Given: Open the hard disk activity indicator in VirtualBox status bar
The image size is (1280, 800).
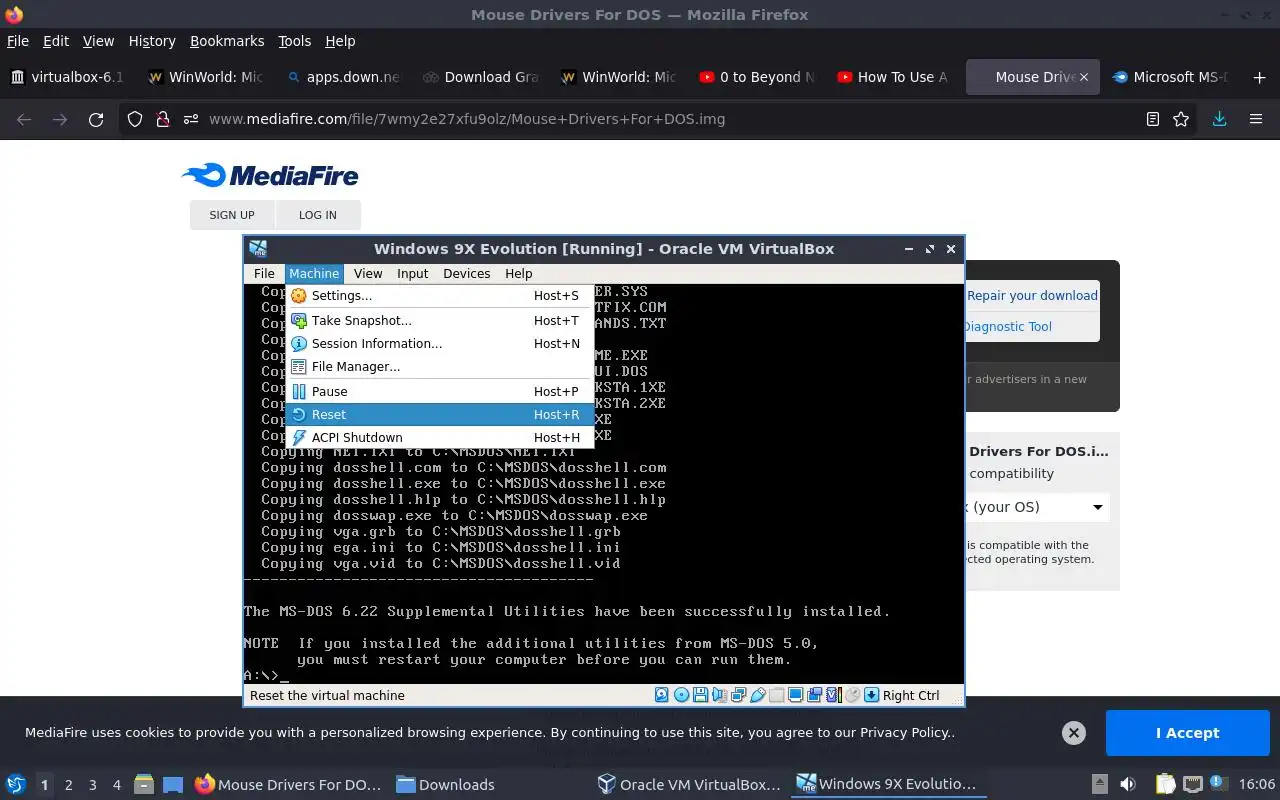Looking at the screenshot, I should pyautogui.click(x=662, y=695).
